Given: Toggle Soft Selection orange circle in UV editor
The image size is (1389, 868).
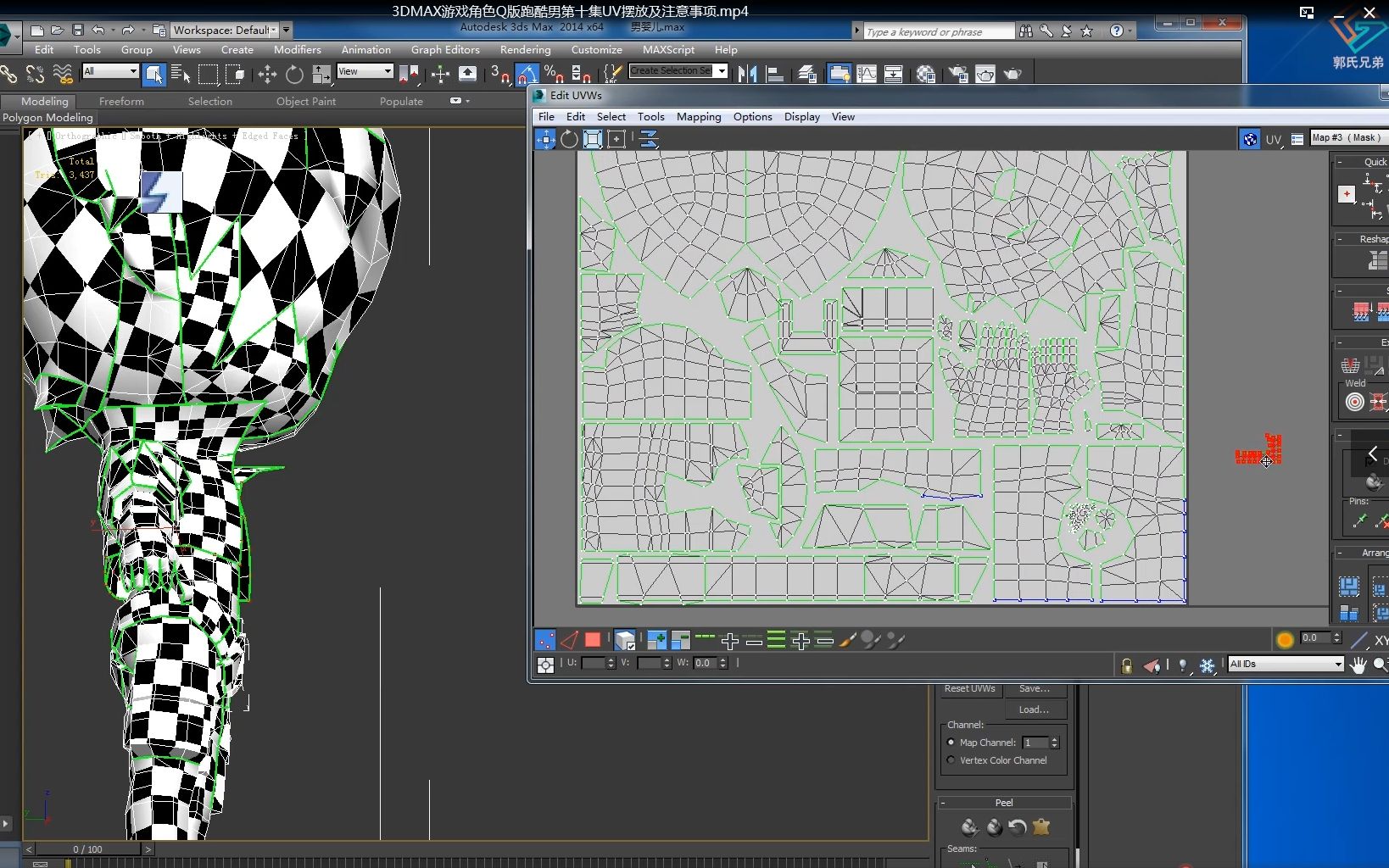Looking at the screenshot, I should coord(1285,640).
